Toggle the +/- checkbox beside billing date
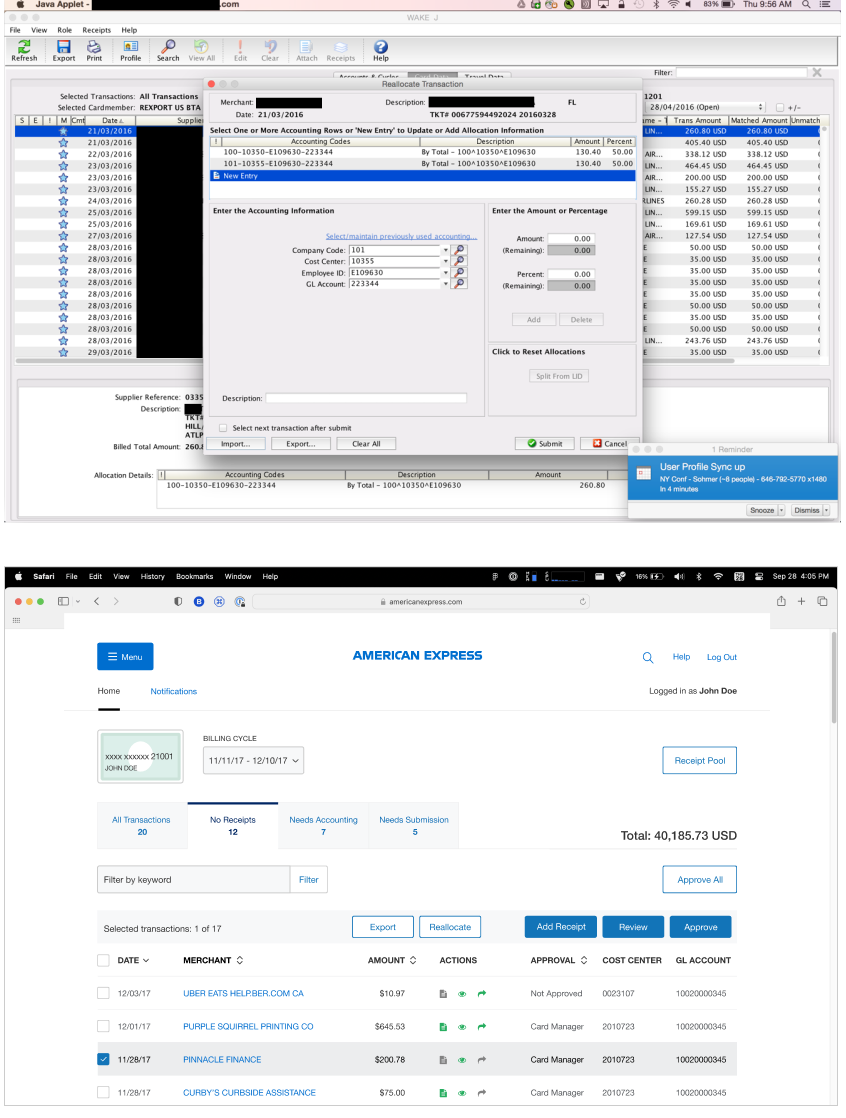This screenshot has width=846, height=1118. [x=780, y=108]
